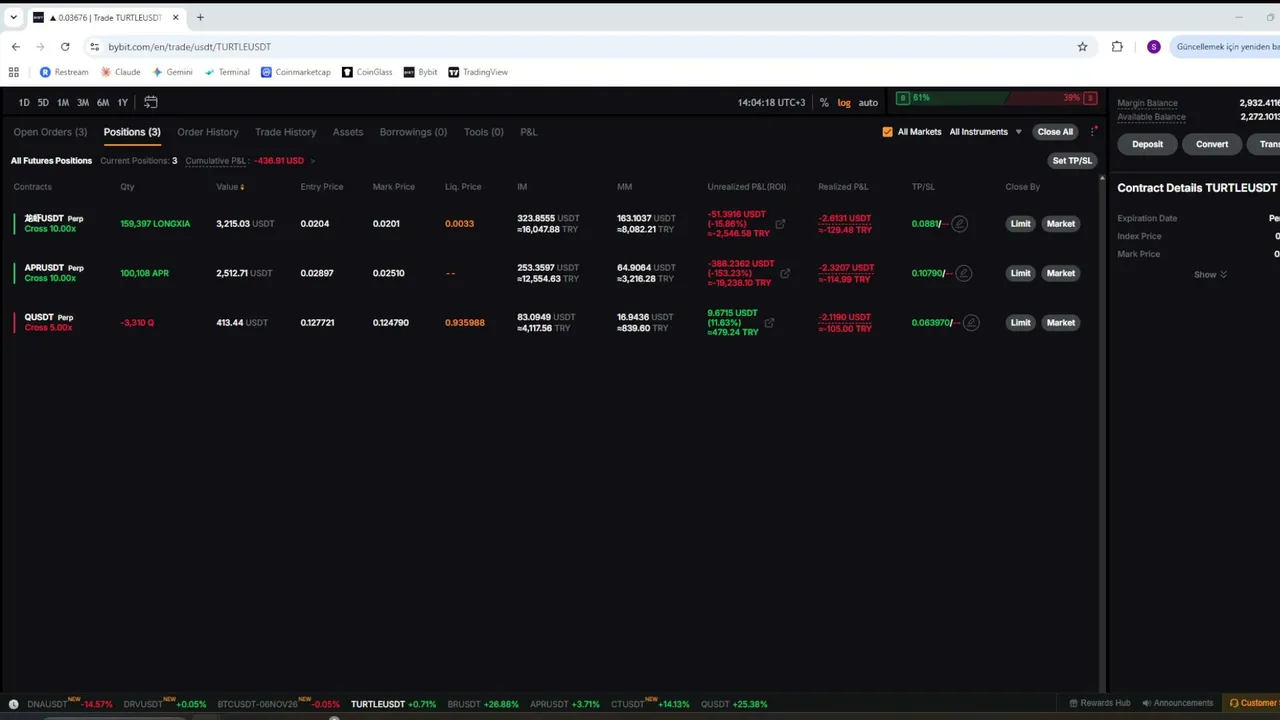Select BRUSDT in the bottom ticker bar
The width and height of the screenshot is (1280, 720).
pos(482,704)
